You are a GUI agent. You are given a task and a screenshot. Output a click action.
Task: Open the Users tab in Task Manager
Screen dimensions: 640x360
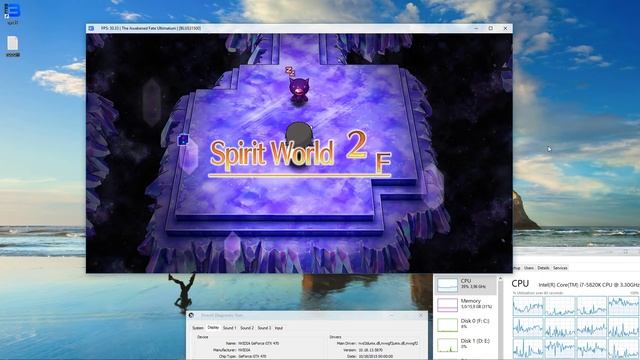point(529,268)
